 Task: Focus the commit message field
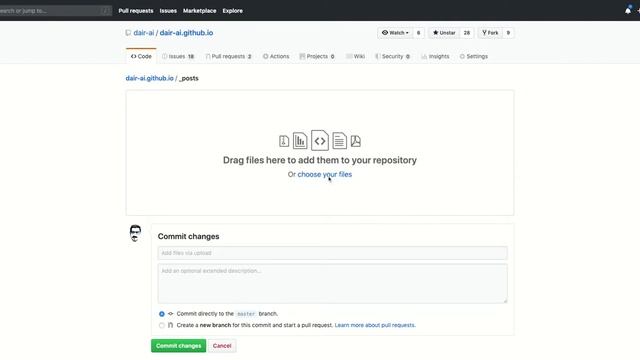pos(333,253)
